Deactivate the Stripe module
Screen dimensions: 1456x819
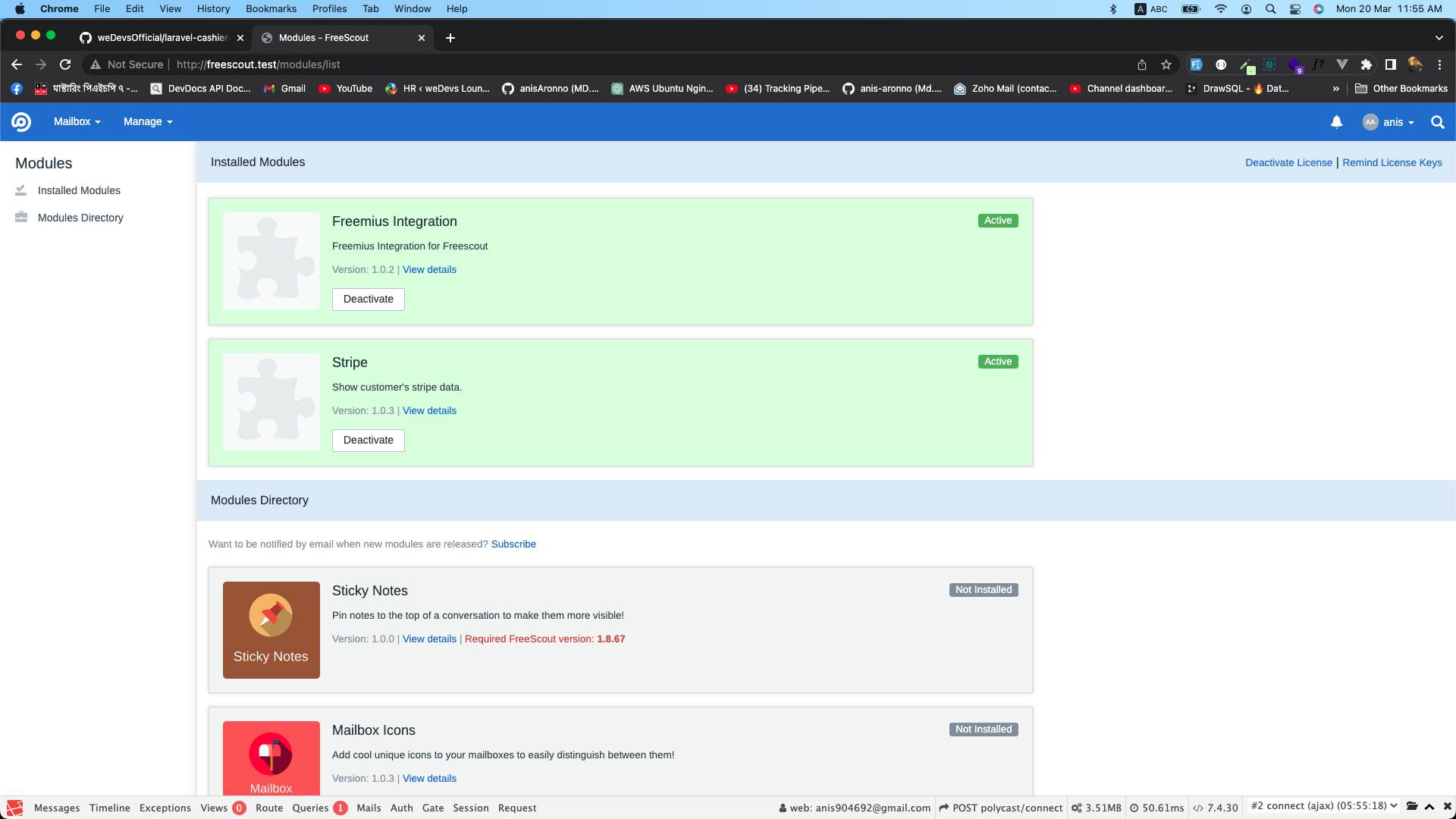tap(368, 440)
